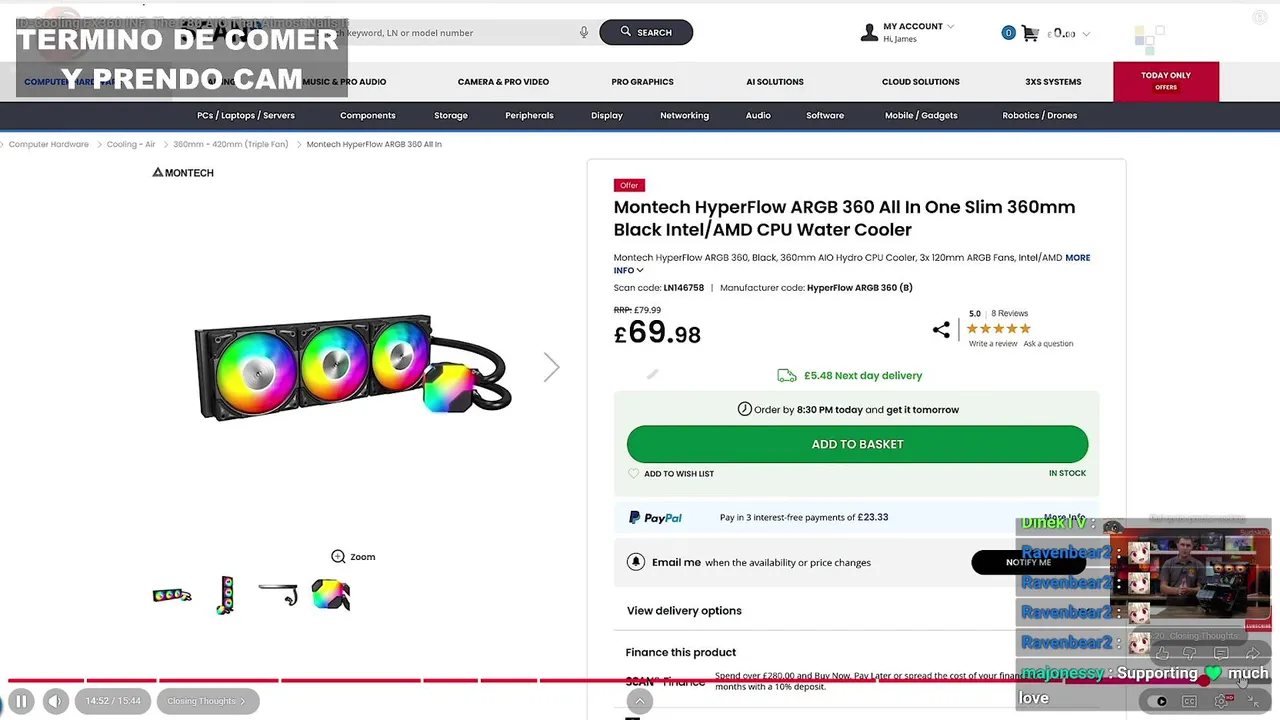The height and width of the screenshot is (720, 1280).
Task: Toggle autoplay switch in mini player
Action: tap(1159, 701)
